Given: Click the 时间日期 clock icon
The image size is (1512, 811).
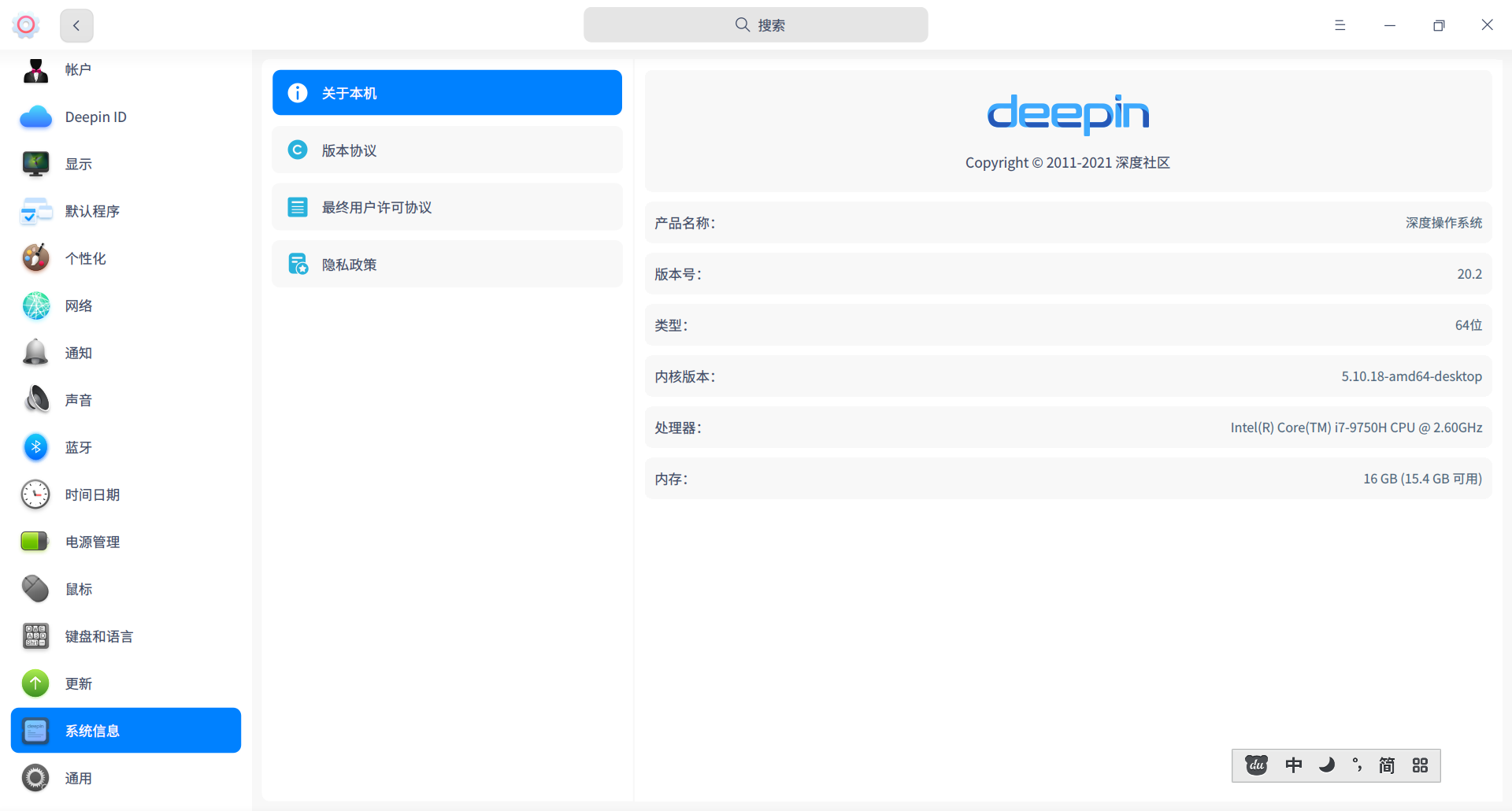Looking at the screenshot, I should click(x=35, y=494).
